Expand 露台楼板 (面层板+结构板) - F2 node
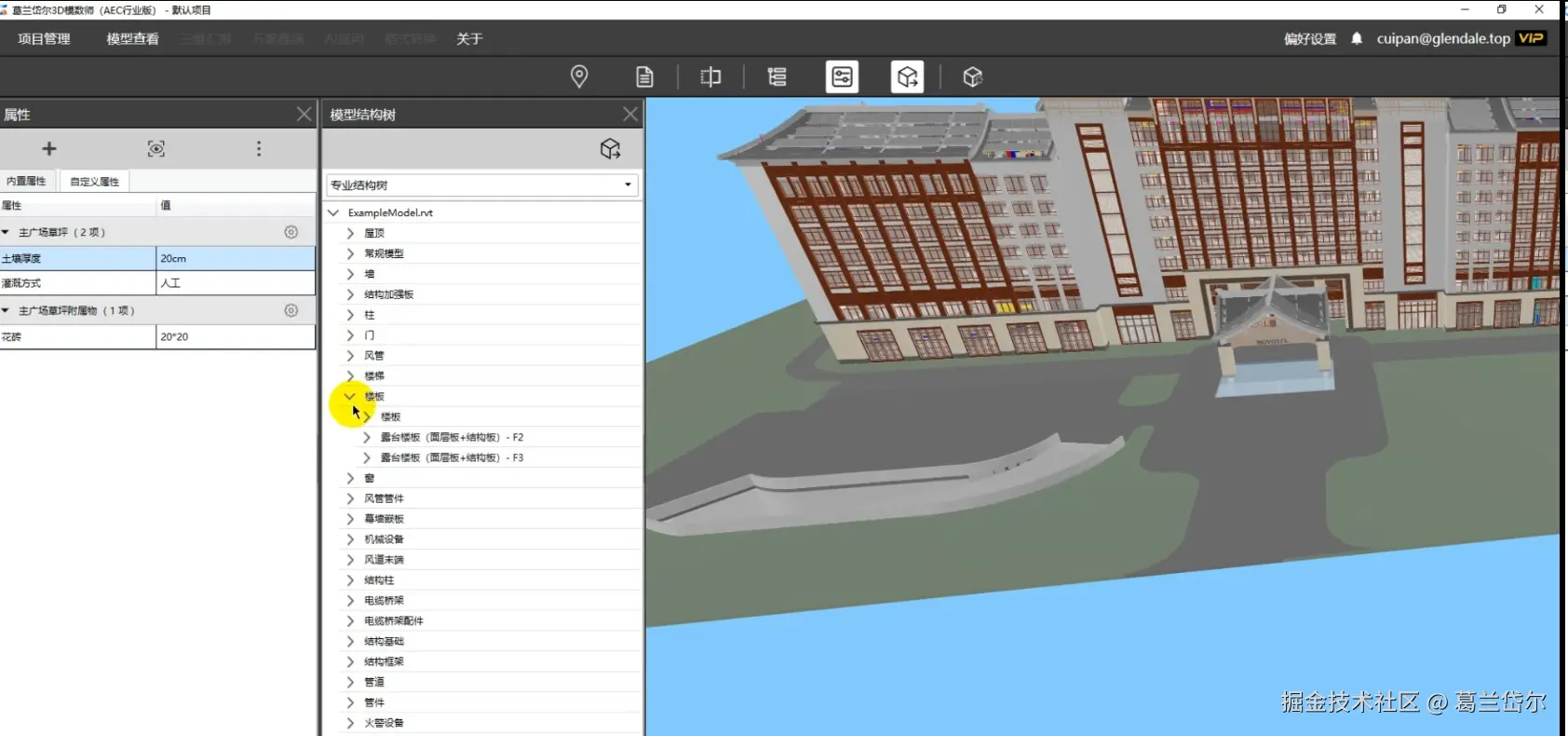Image resolution: width=1568 pixels, height=736 pixels. [366, 437]
